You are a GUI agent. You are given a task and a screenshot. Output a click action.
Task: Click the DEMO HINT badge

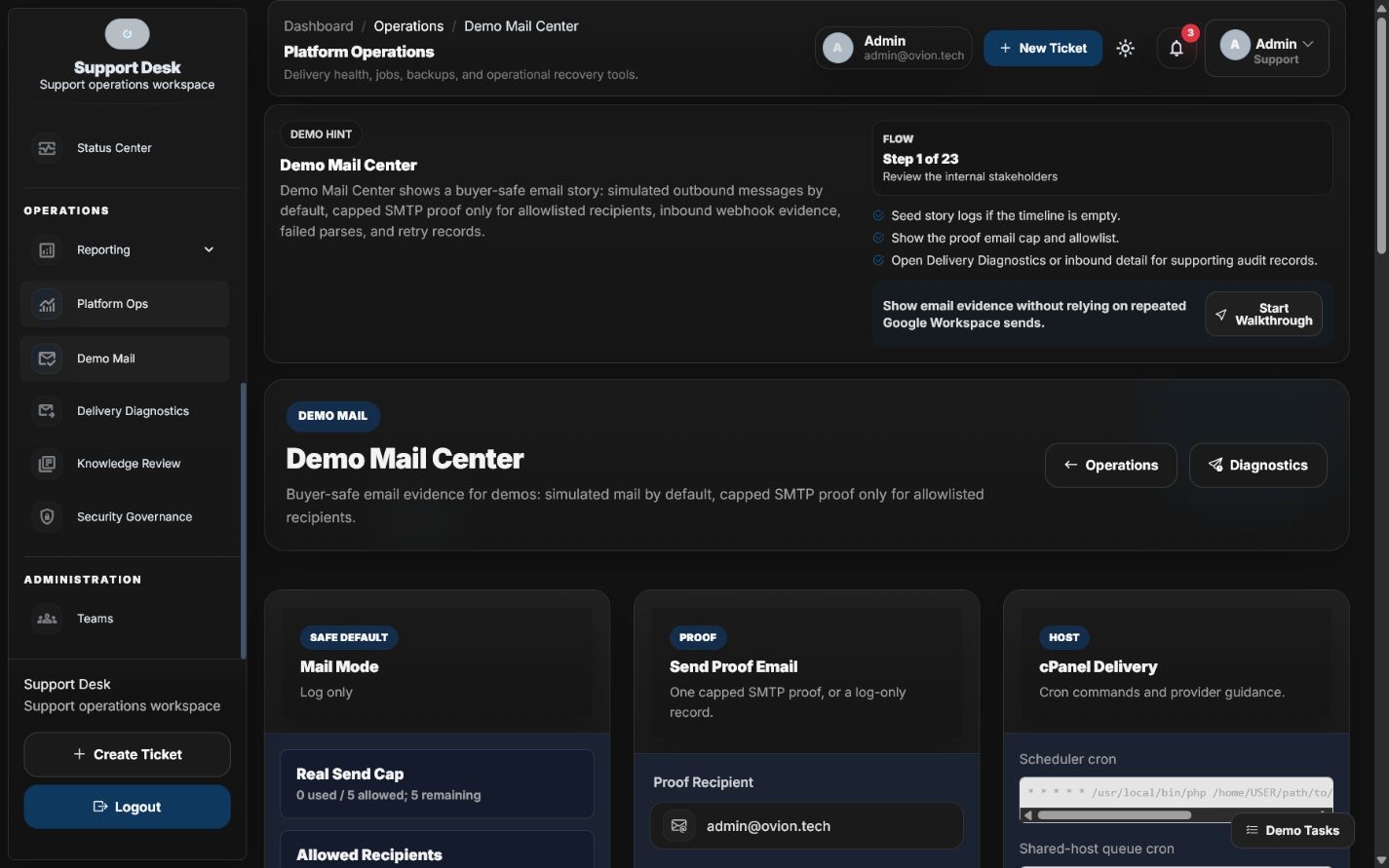(x=321, y=134)
